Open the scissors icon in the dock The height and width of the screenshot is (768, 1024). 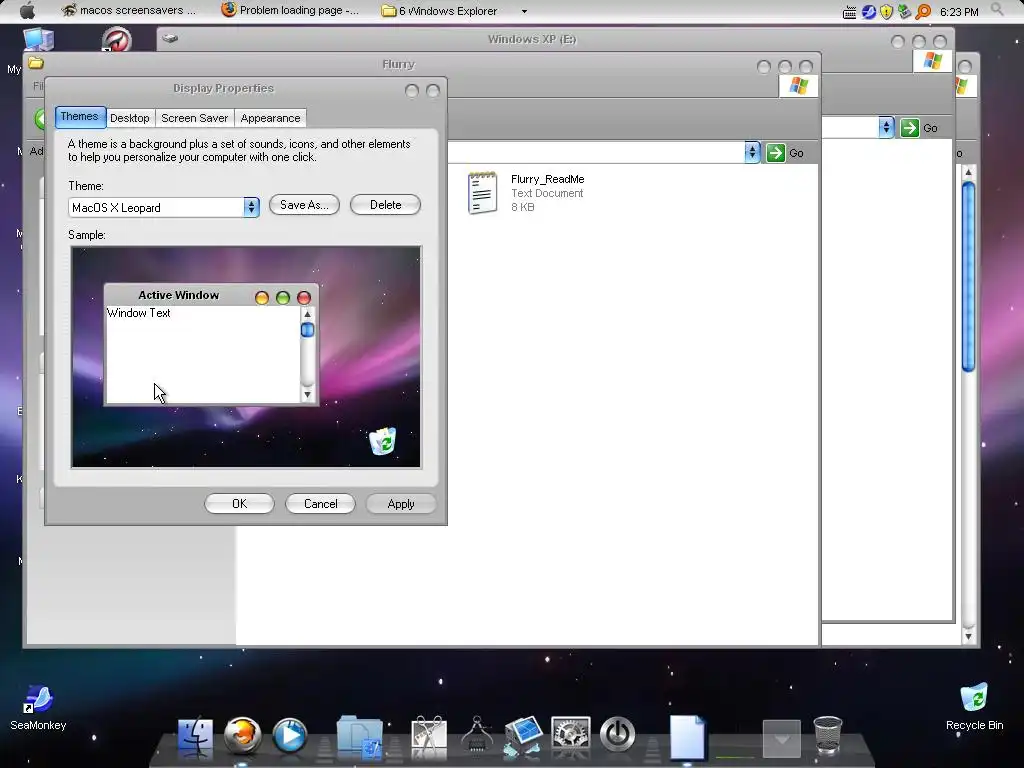click(x=429, y=737)
